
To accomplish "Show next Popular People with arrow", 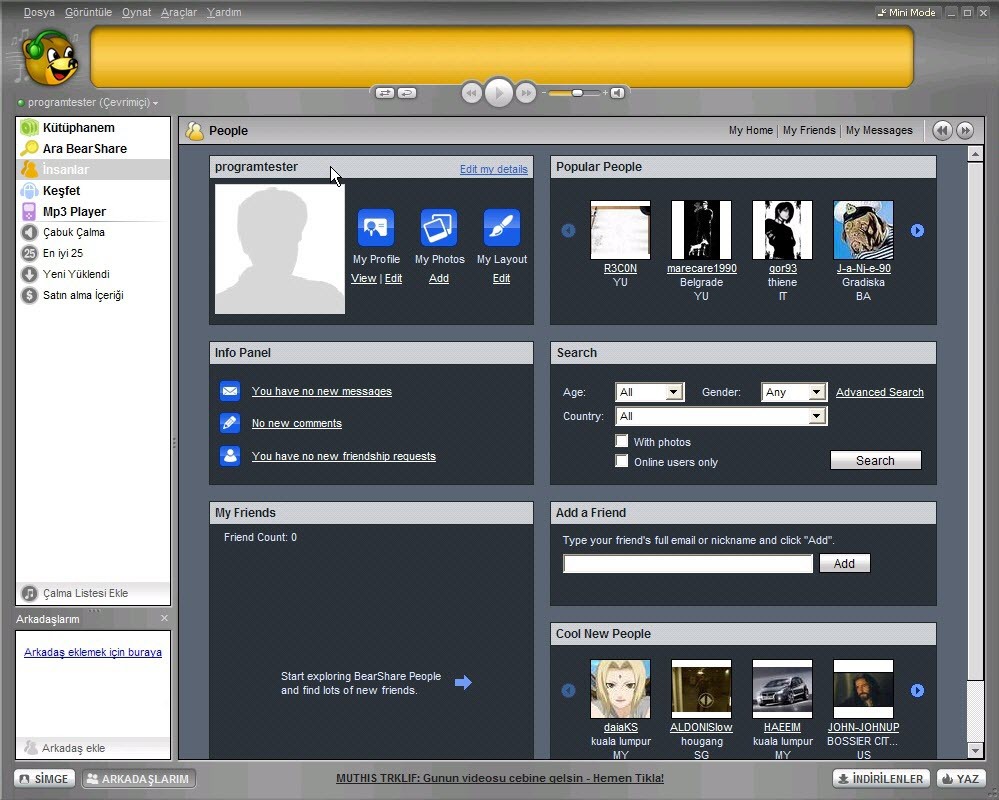I will 917,231.
